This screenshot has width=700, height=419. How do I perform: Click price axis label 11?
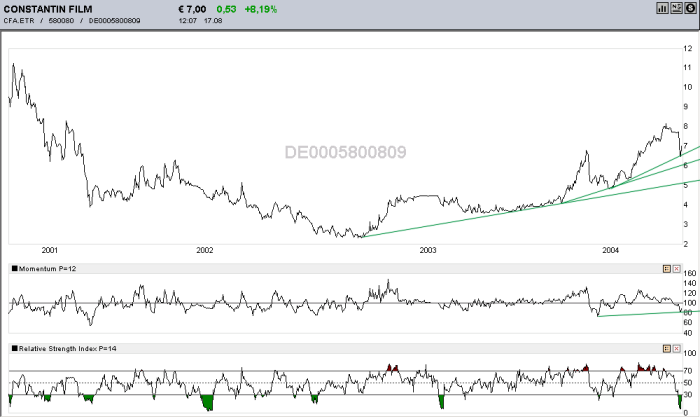point(688,67)
